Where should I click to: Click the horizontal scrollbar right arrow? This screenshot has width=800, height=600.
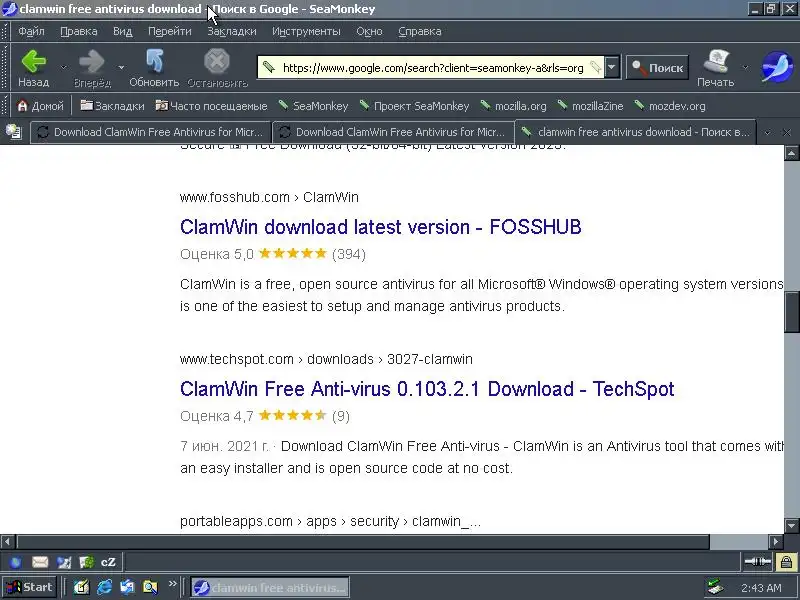[x=776, y=541]
